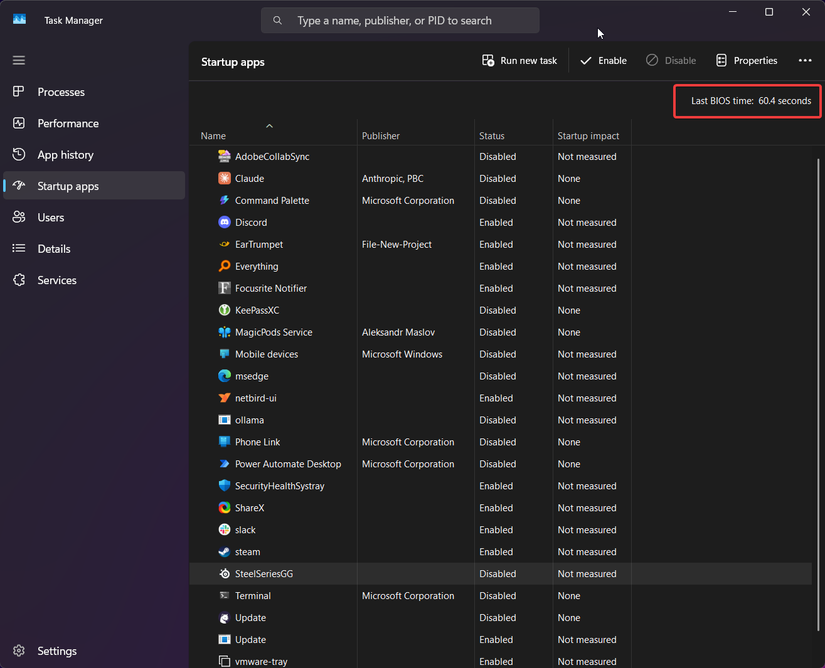825x668 pixels.
Task: Click the magnifier search icon
Action: pos(277,21)
